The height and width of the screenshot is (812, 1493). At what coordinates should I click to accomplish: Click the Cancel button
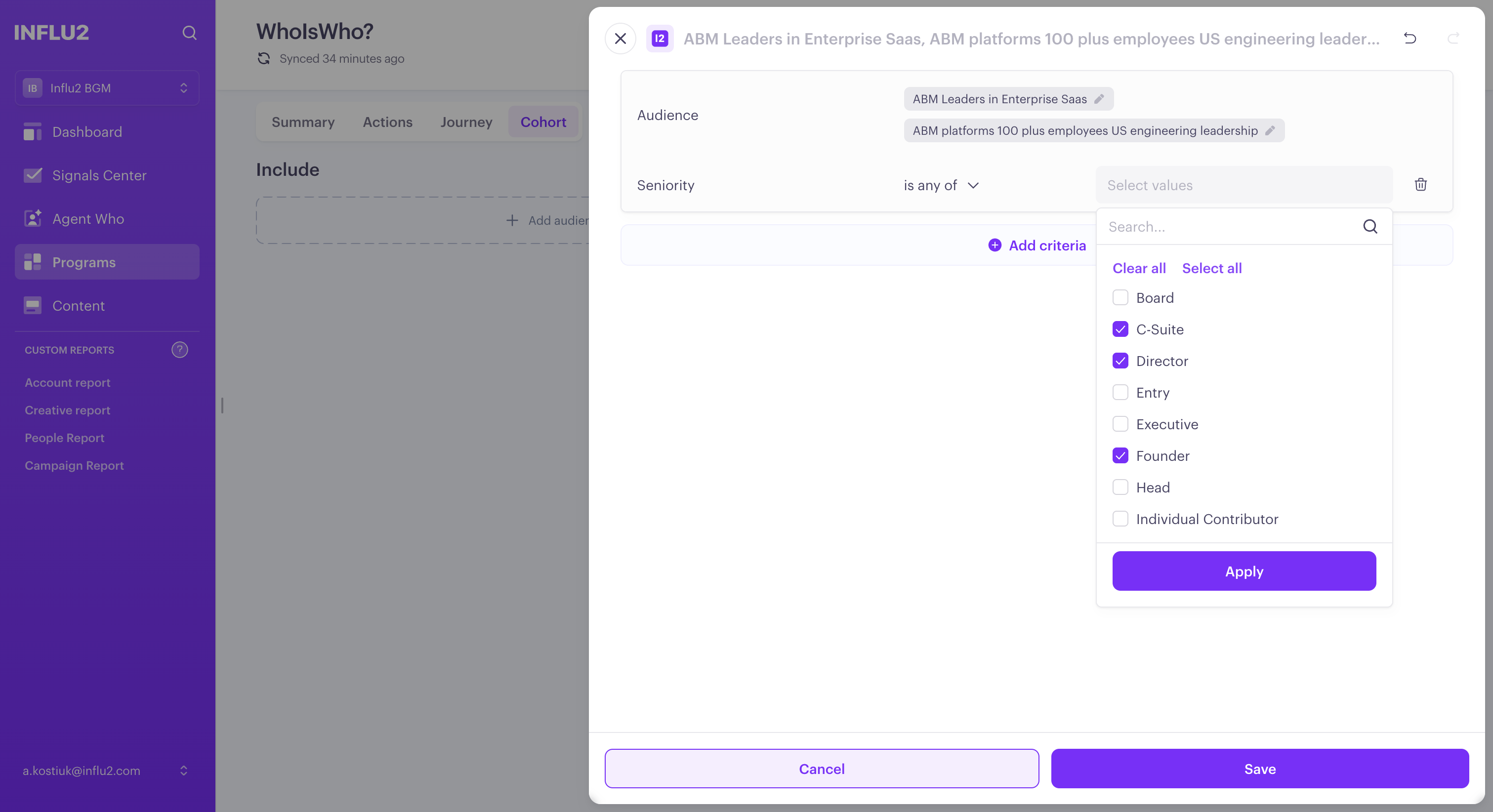[821, 769]
